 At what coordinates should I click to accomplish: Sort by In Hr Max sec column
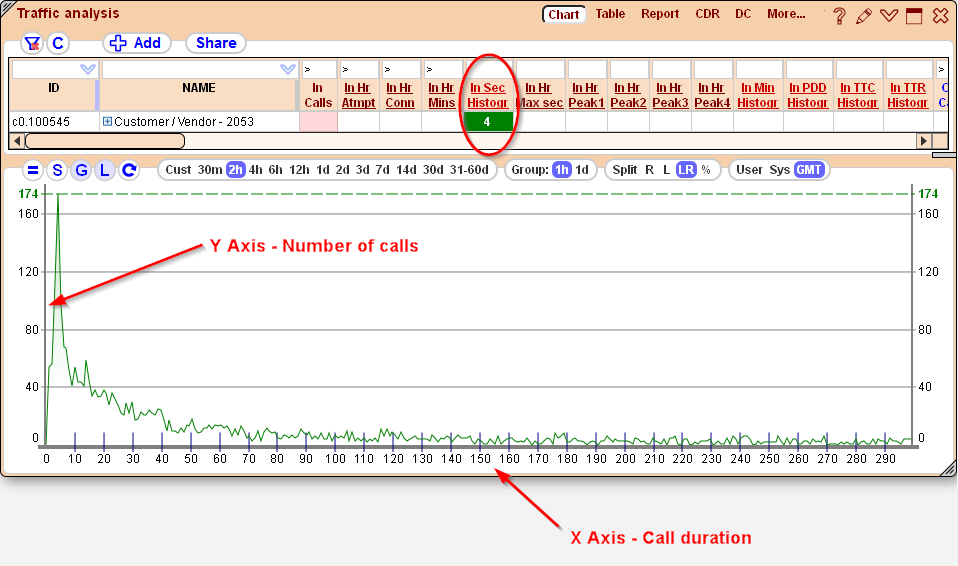pyautogui.click(x=539, y=95)
